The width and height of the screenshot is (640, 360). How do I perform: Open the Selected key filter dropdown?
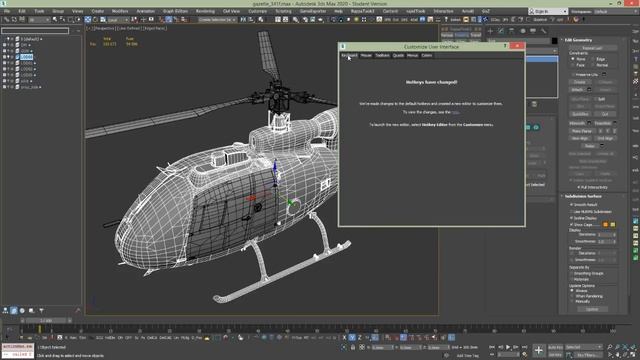[584, 347]
